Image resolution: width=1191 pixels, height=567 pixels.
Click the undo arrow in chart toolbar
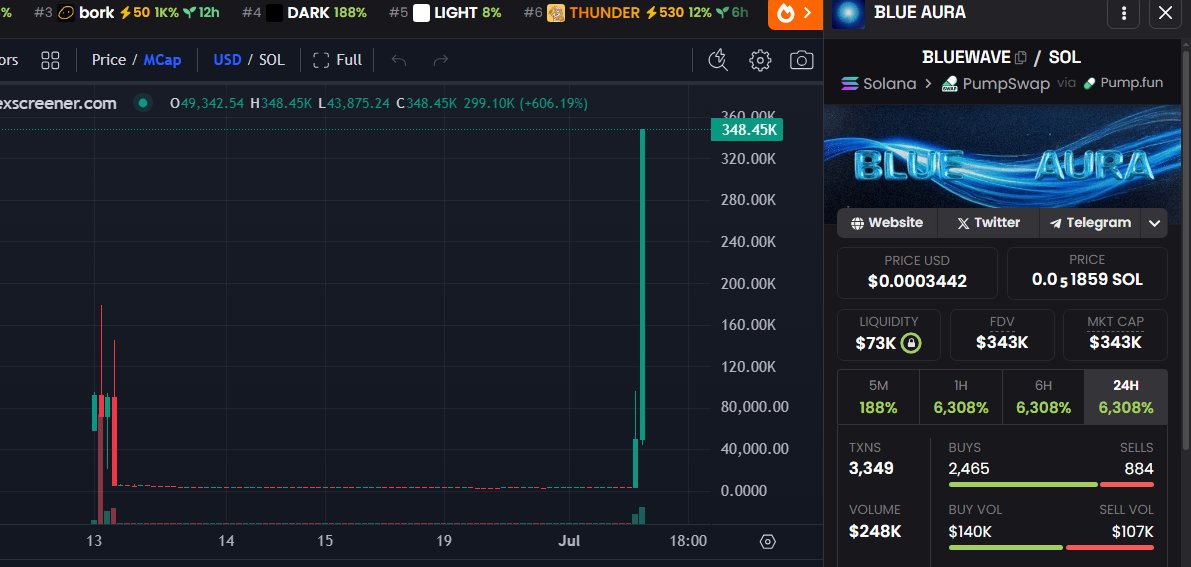(x=399, y=60)
